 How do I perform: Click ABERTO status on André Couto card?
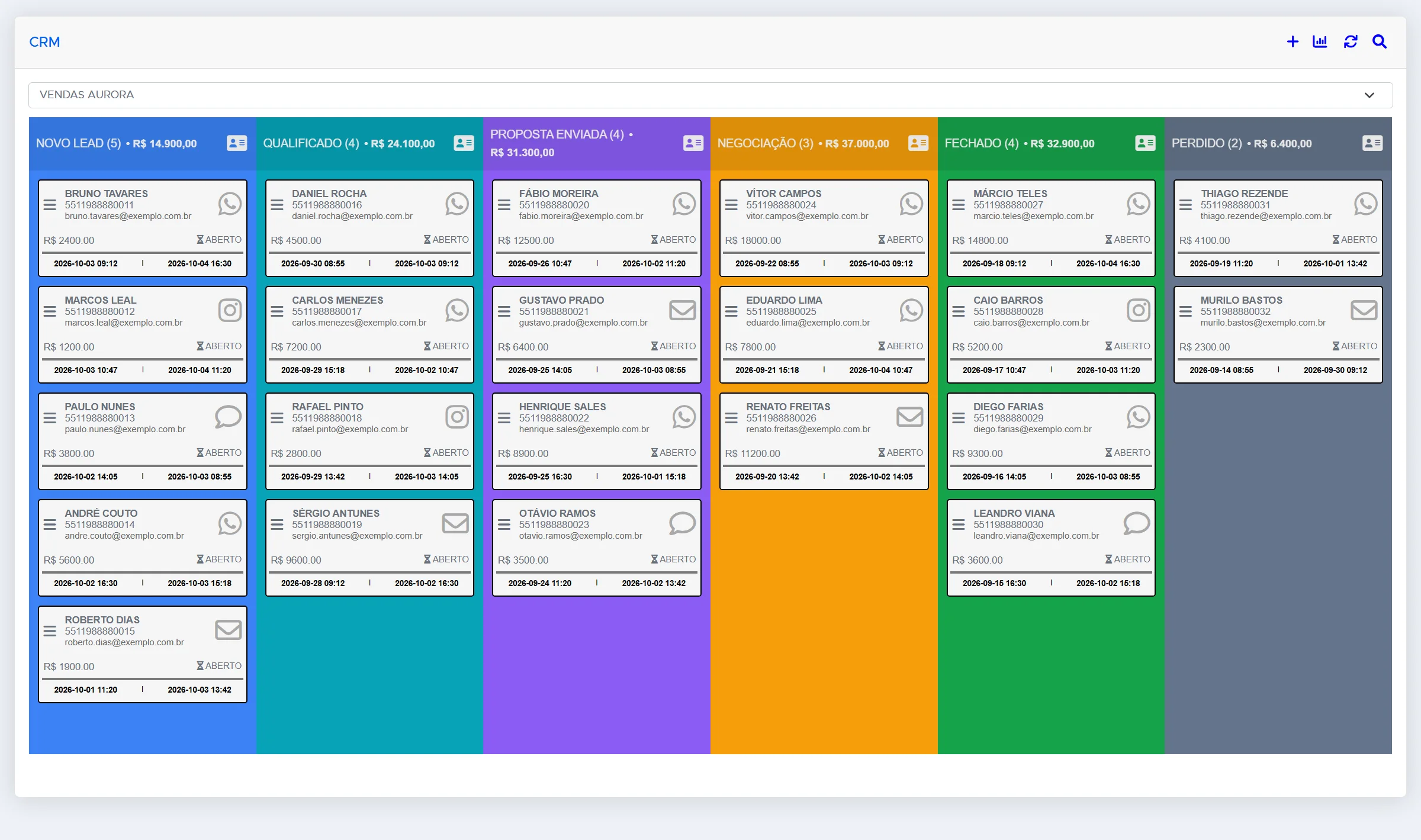219,559
